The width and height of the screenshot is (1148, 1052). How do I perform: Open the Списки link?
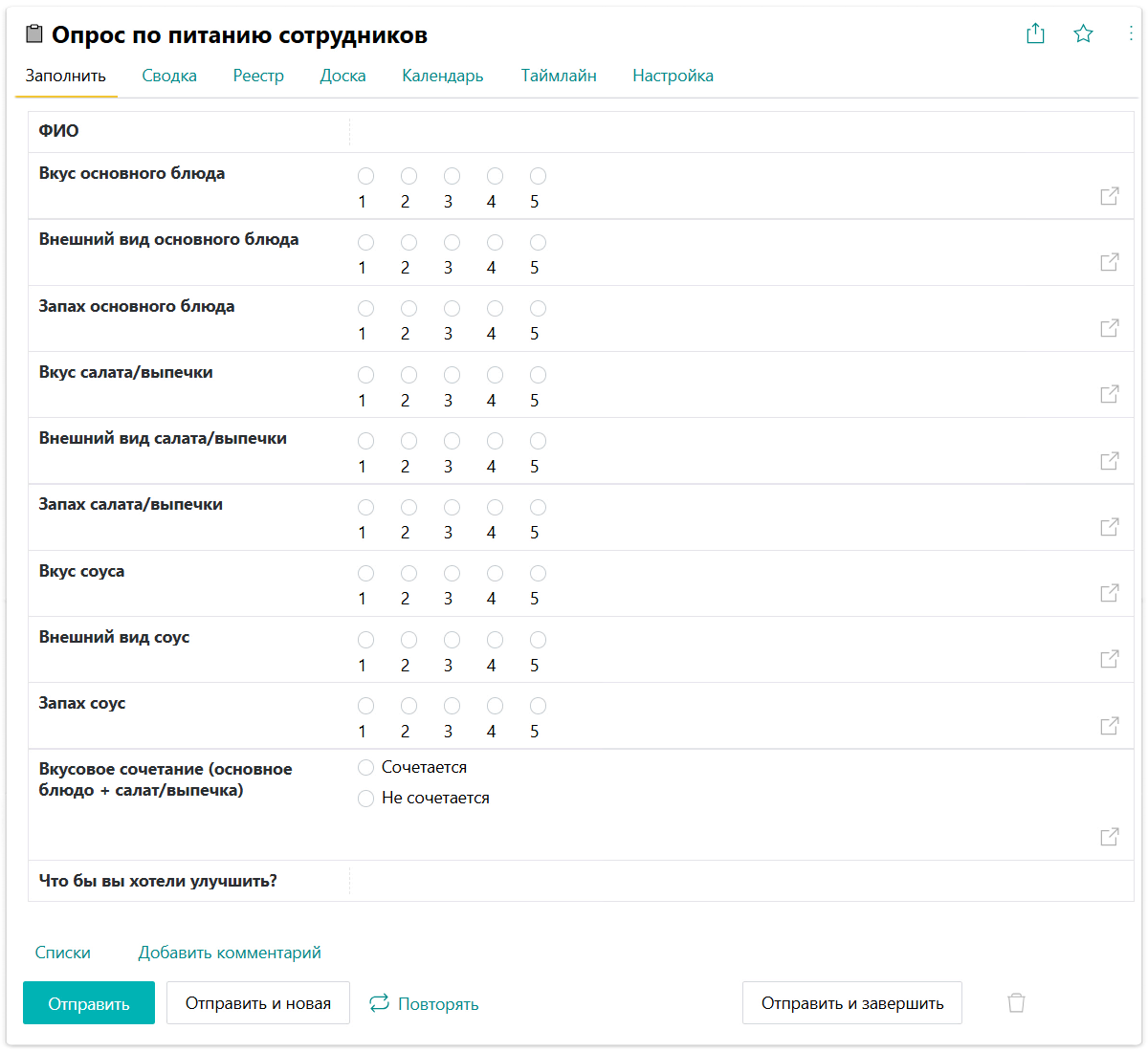(63, 953)
